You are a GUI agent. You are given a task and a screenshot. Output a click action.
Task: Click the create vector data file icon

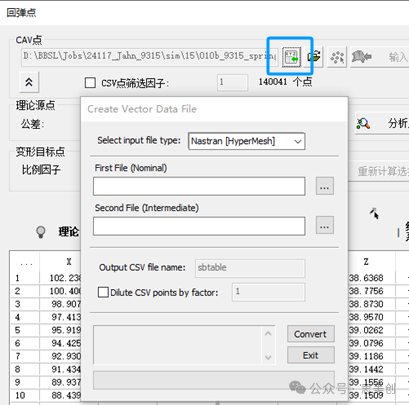coord(291,57)
